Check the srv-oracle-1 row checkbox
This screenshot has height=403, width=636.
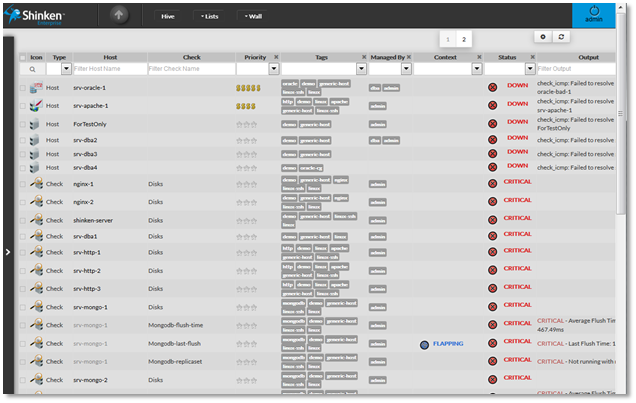22,88
